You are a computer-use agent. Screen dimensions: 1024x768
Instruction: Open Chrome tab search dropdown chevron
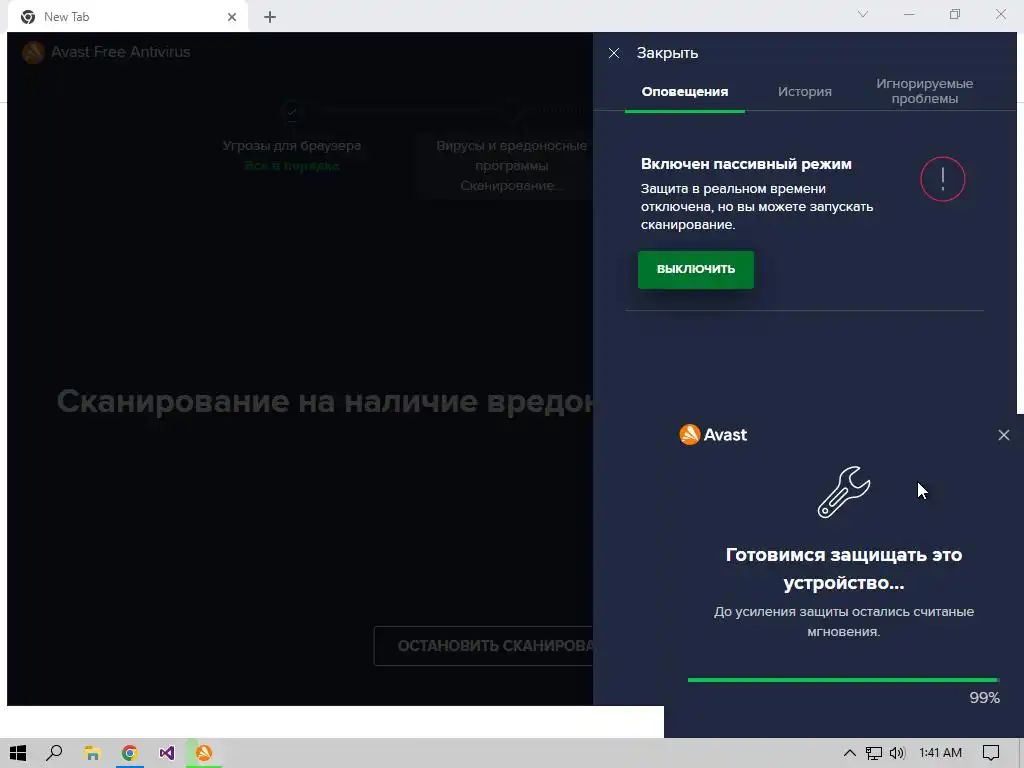pyautogui.click(x=863, y=14)
